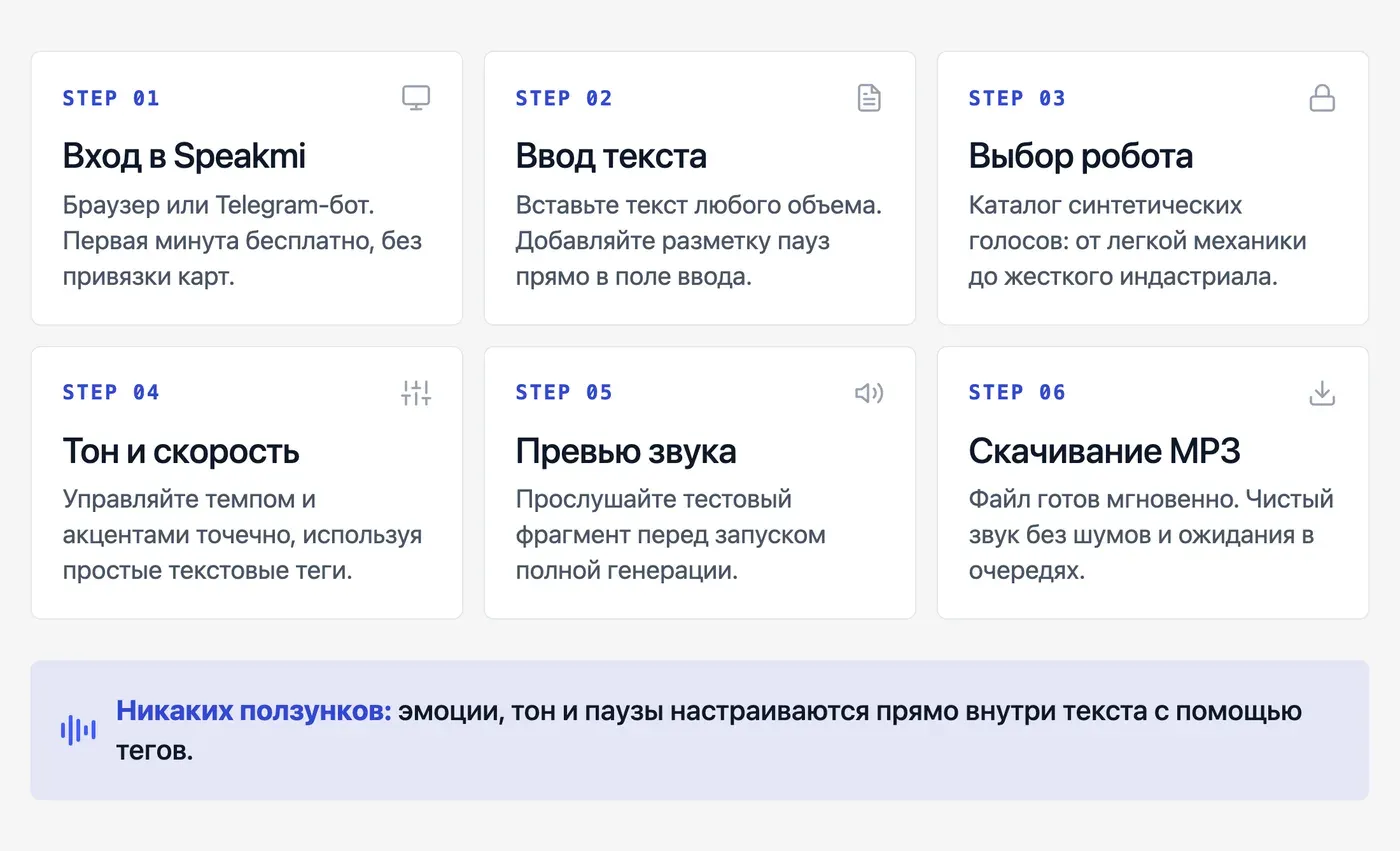Click the 'STEP 06' label
Screen dimensions: 1400x851
[x=1017, y=392]
